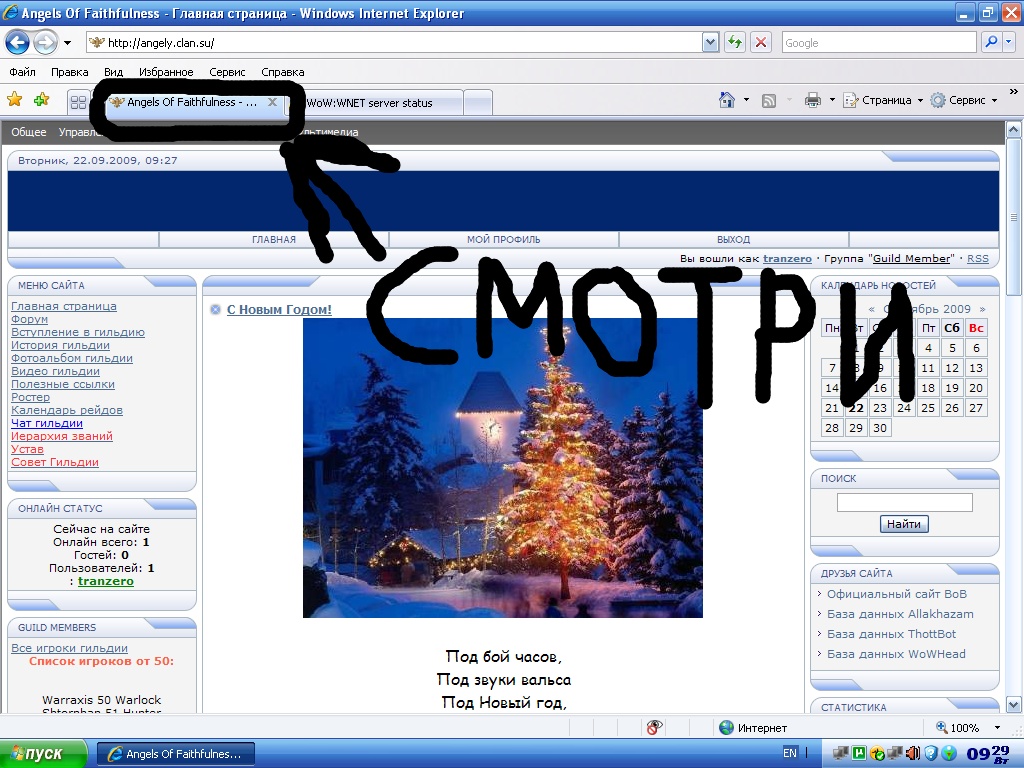Open the База данных WoWHead link

click(x=896, y=654)
